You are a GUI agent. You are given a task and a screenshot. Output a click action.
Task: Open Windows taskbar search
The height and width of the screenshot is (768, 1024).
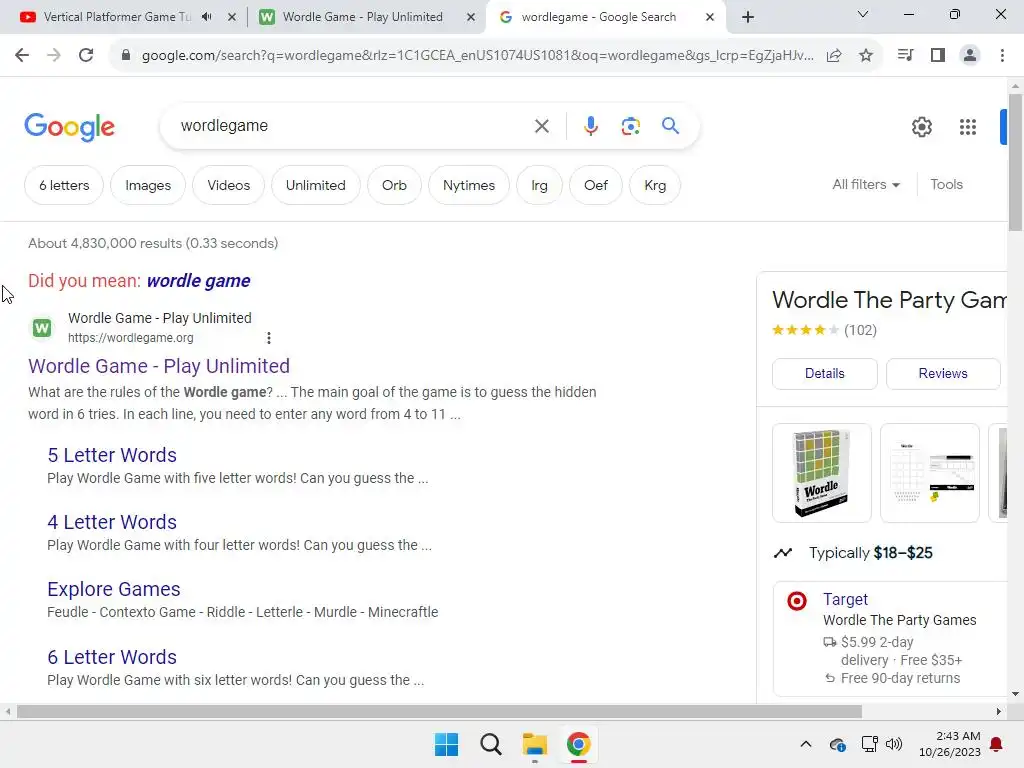[490, 744]
